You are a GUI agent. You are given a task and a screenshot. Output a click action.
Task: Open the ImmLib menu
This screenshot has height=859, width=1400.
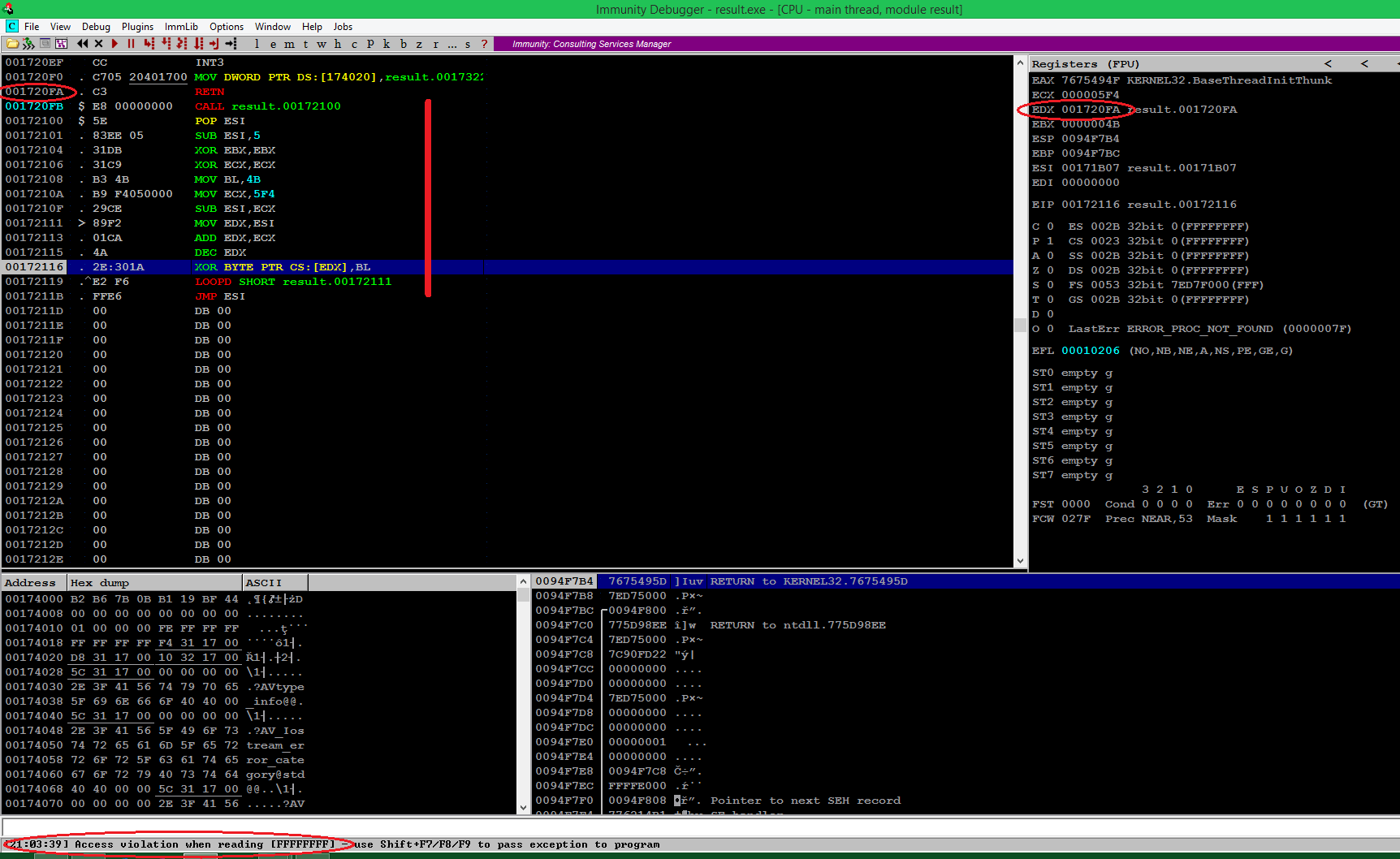[181, 27]
